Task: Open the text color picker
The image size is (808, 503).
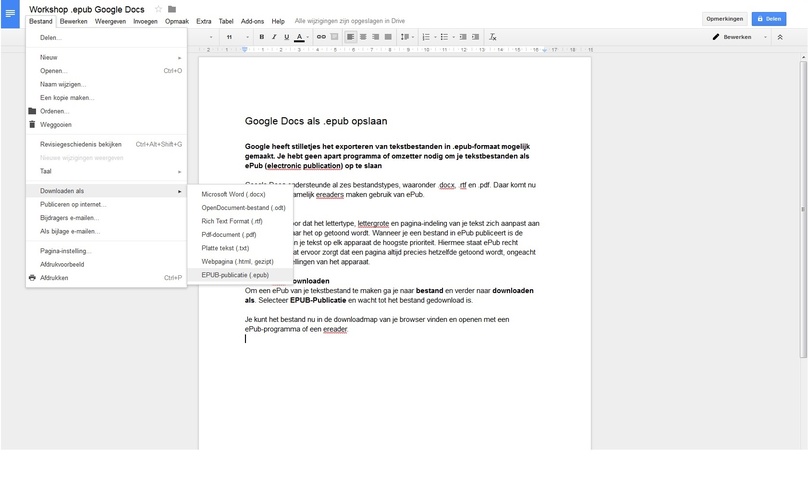Action: click(301, 37)
